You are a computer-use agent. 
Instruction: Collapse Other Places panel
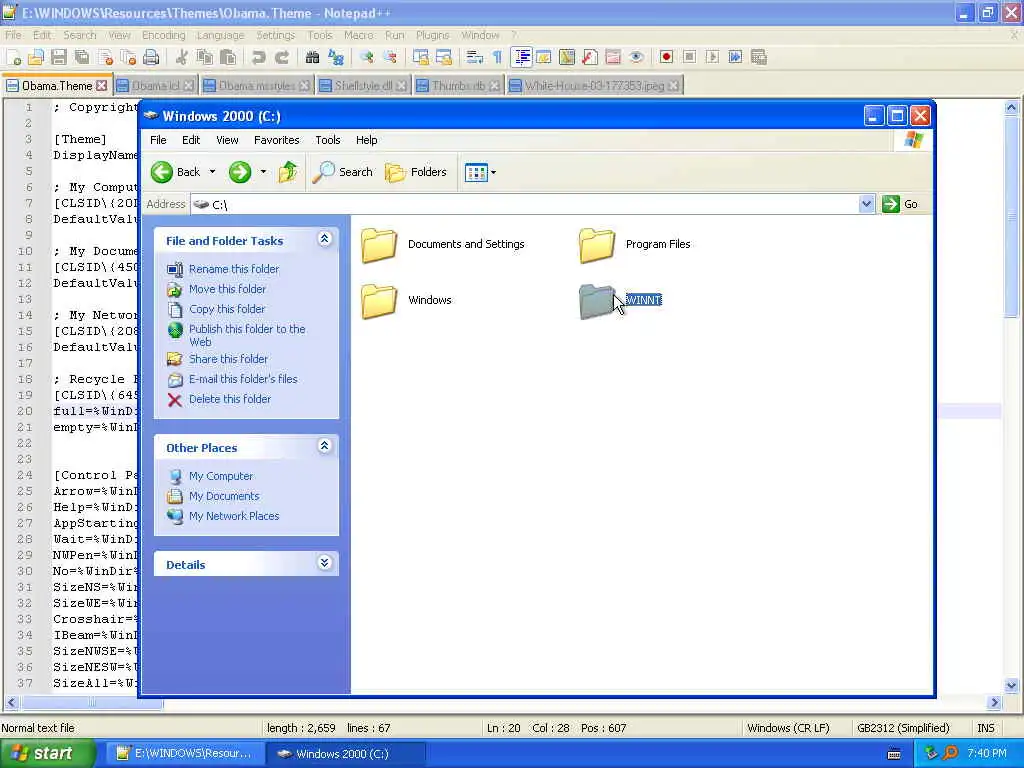[x=325, y=446]
